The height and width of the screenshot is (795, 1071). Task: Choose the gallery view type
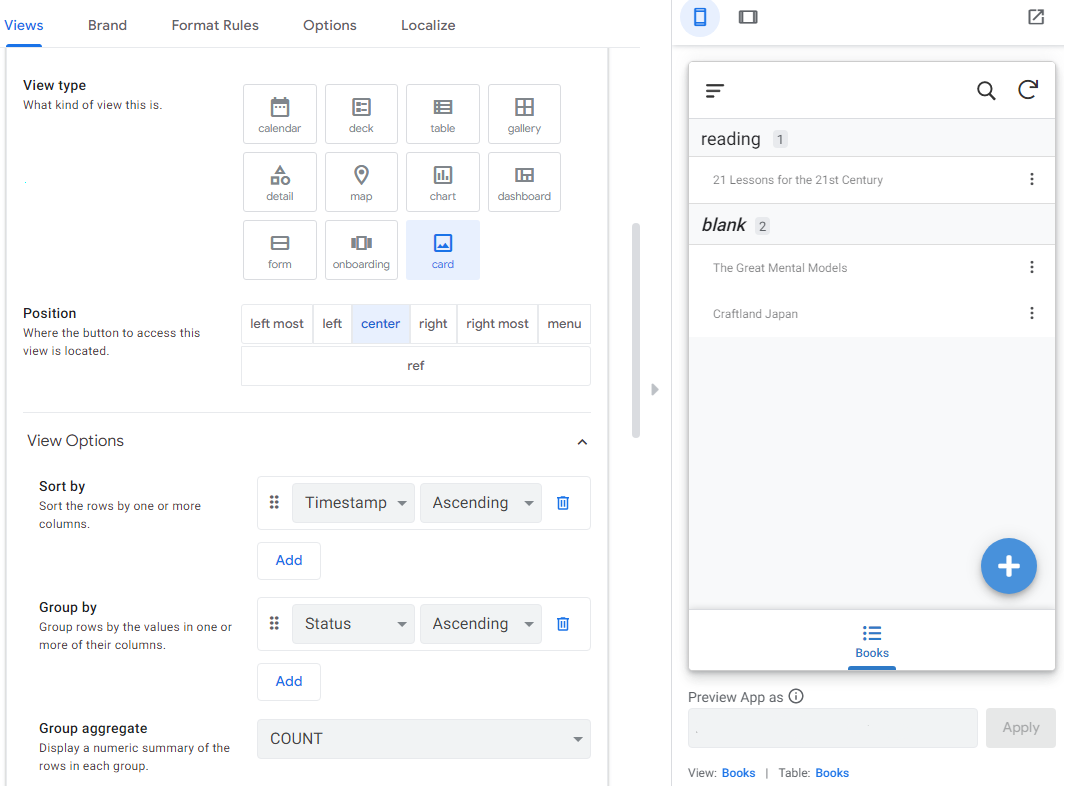pyautogui.click(x=524, y=114)
